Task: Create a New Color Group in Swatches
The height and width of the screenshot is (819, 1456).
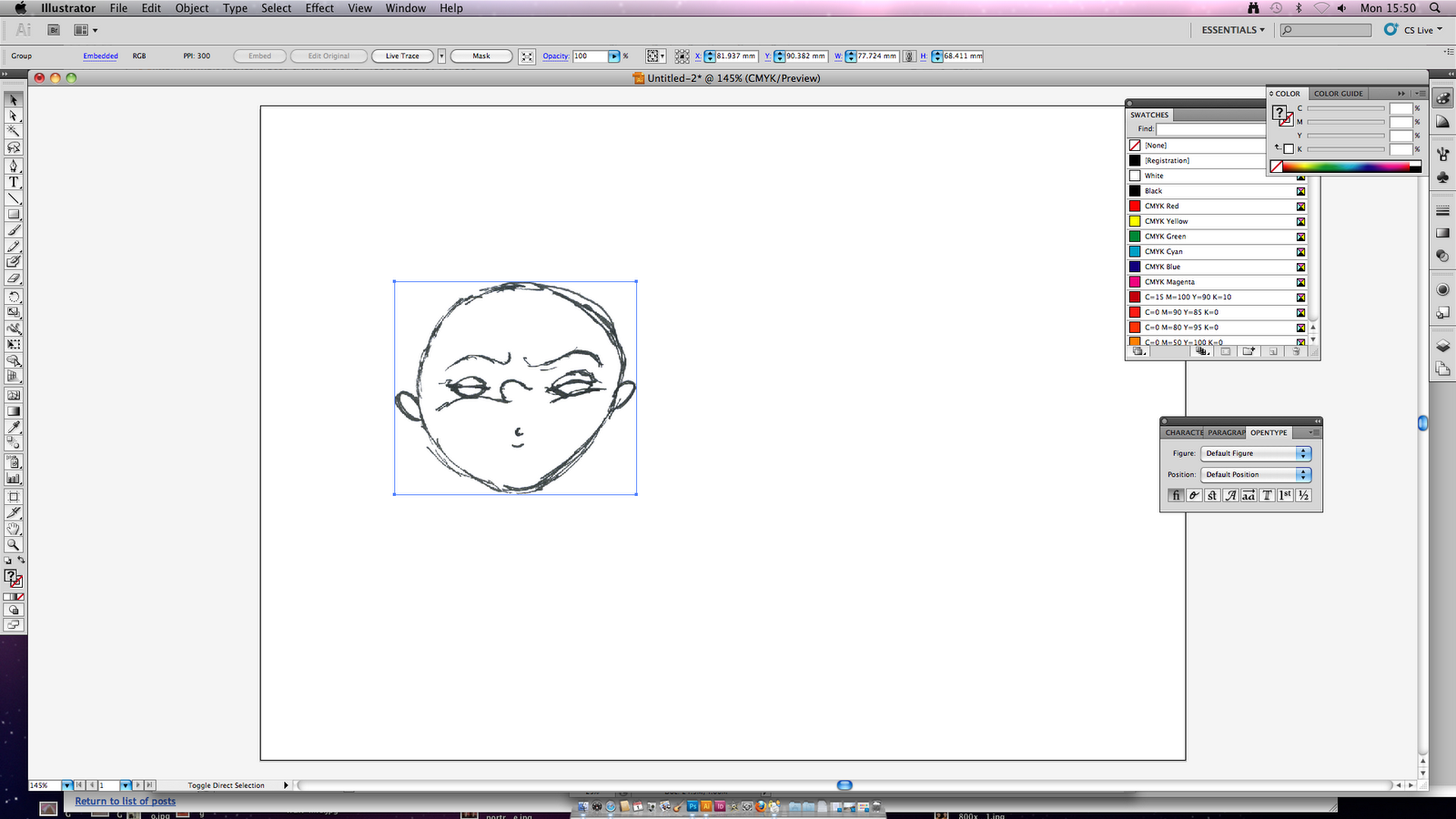Action: (x=1249, y=352)
